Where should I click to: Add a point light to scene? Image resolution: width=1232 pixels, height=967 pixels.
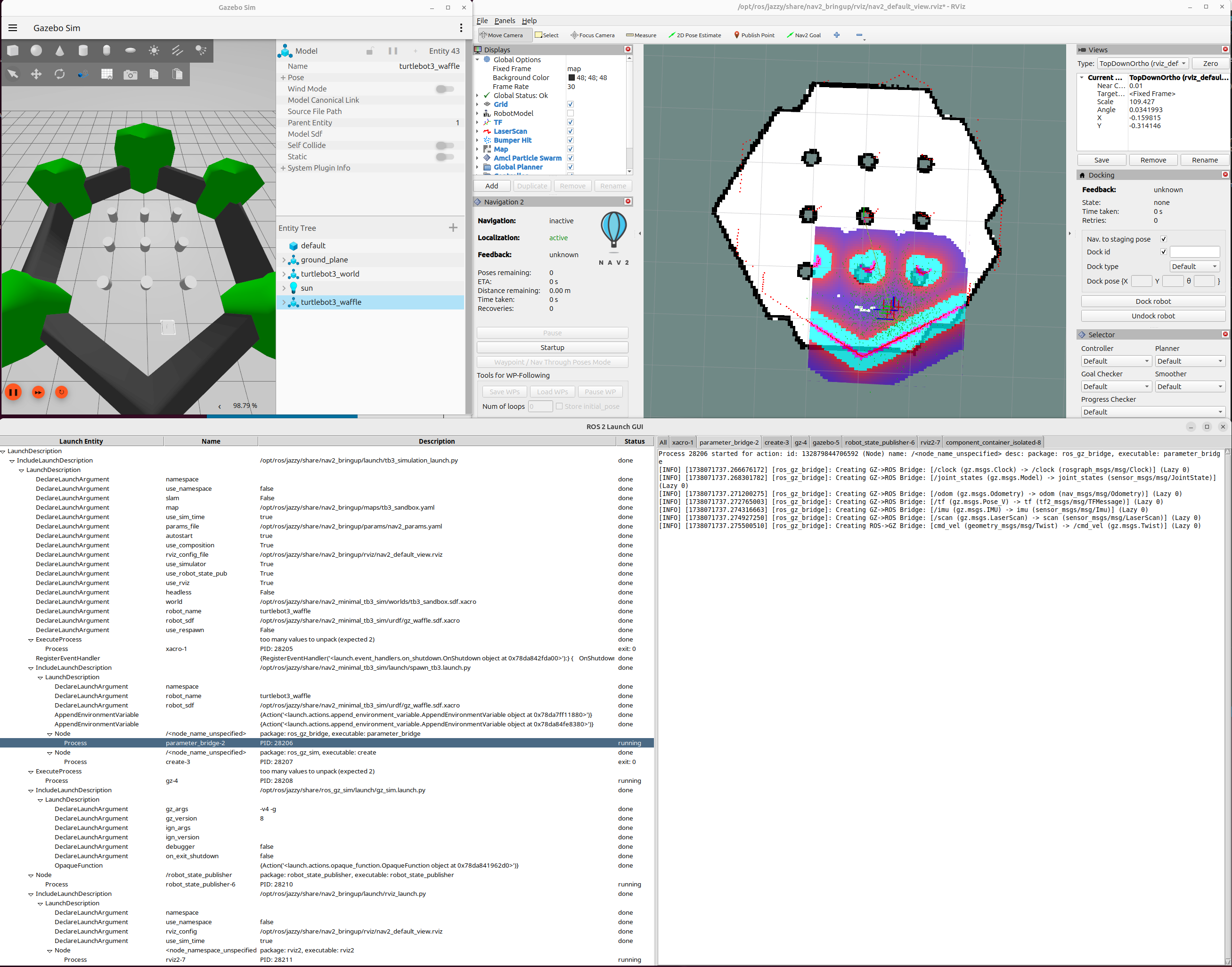point(154,50)
